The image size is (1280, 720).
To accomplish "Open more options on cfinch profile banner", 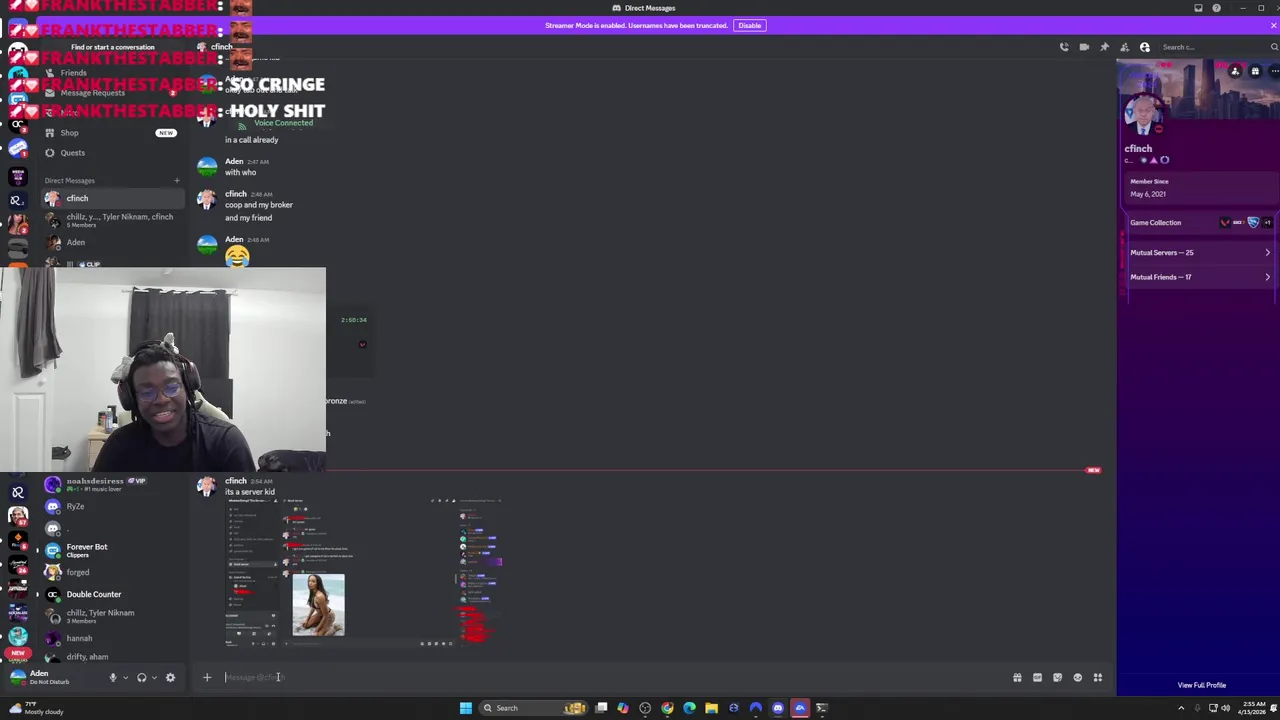I will pos(1274,71).
